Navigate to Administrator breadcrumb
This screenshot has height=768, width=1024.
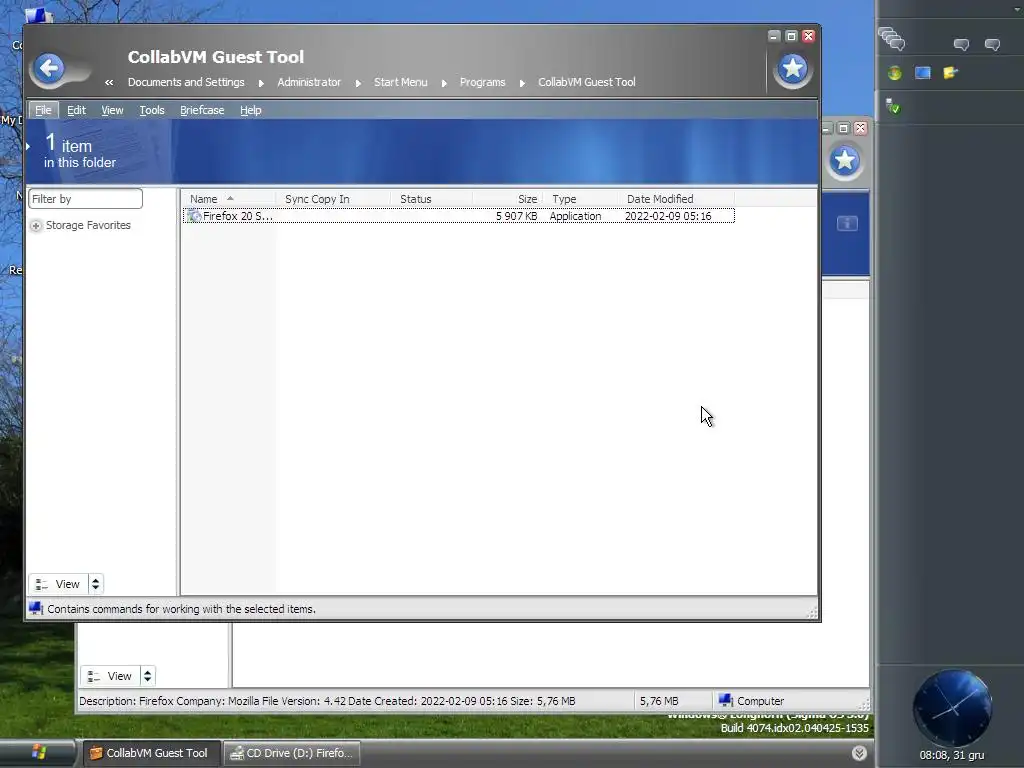click(x=309, y=82)
